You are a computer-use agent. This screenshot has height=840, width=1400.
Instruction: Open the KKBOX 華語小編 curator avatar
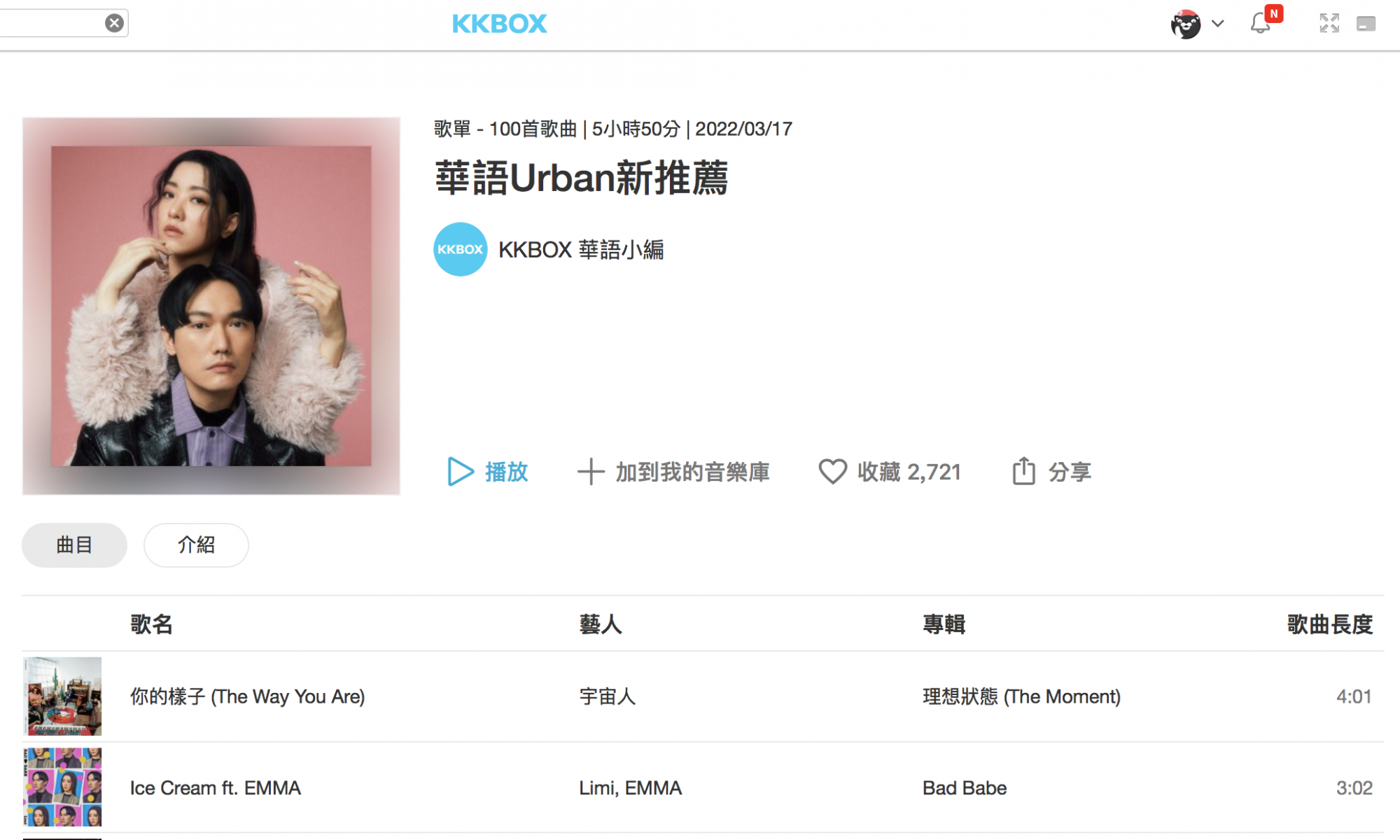point(460,249)
